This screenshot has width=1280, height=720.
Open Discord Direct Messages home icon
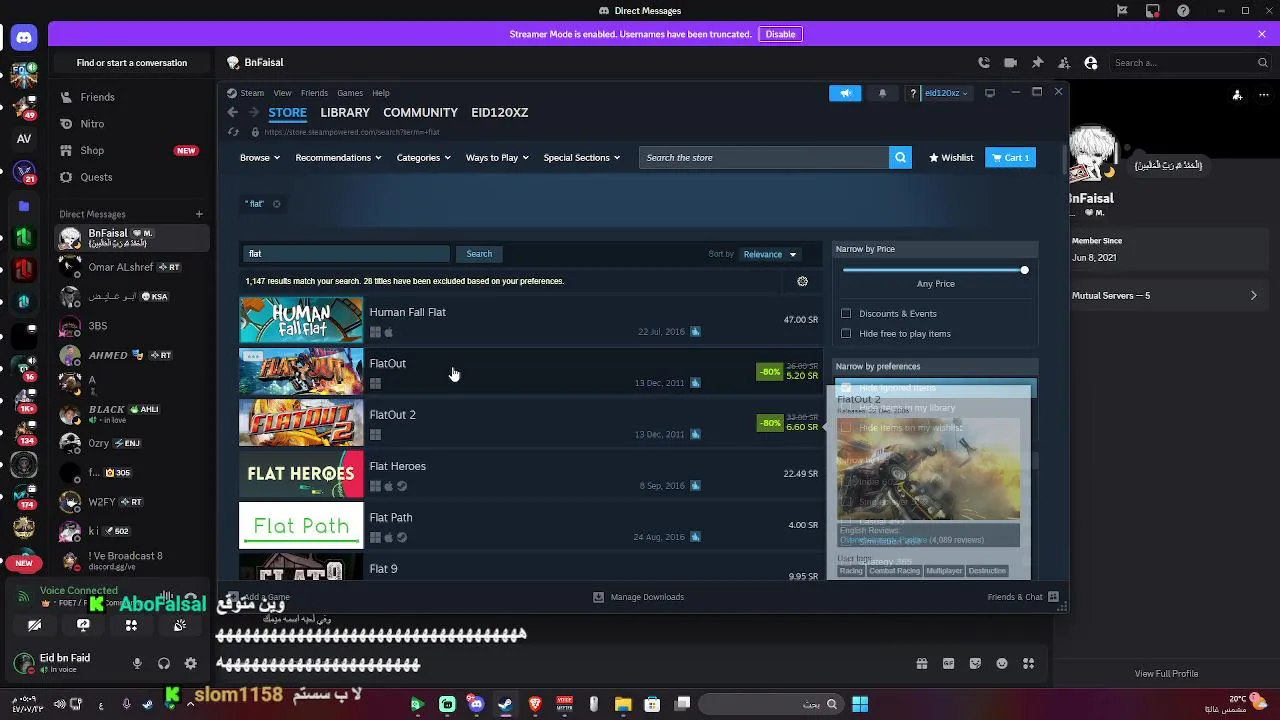tap(24, 37)
